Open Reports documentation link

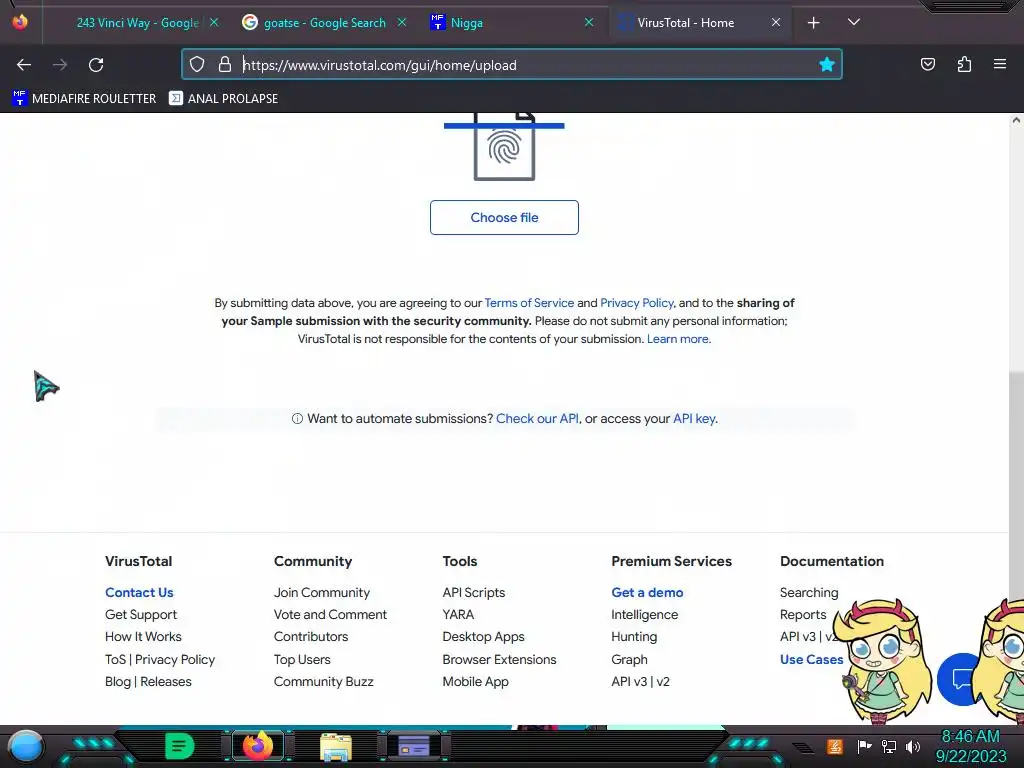pos(803,615)
